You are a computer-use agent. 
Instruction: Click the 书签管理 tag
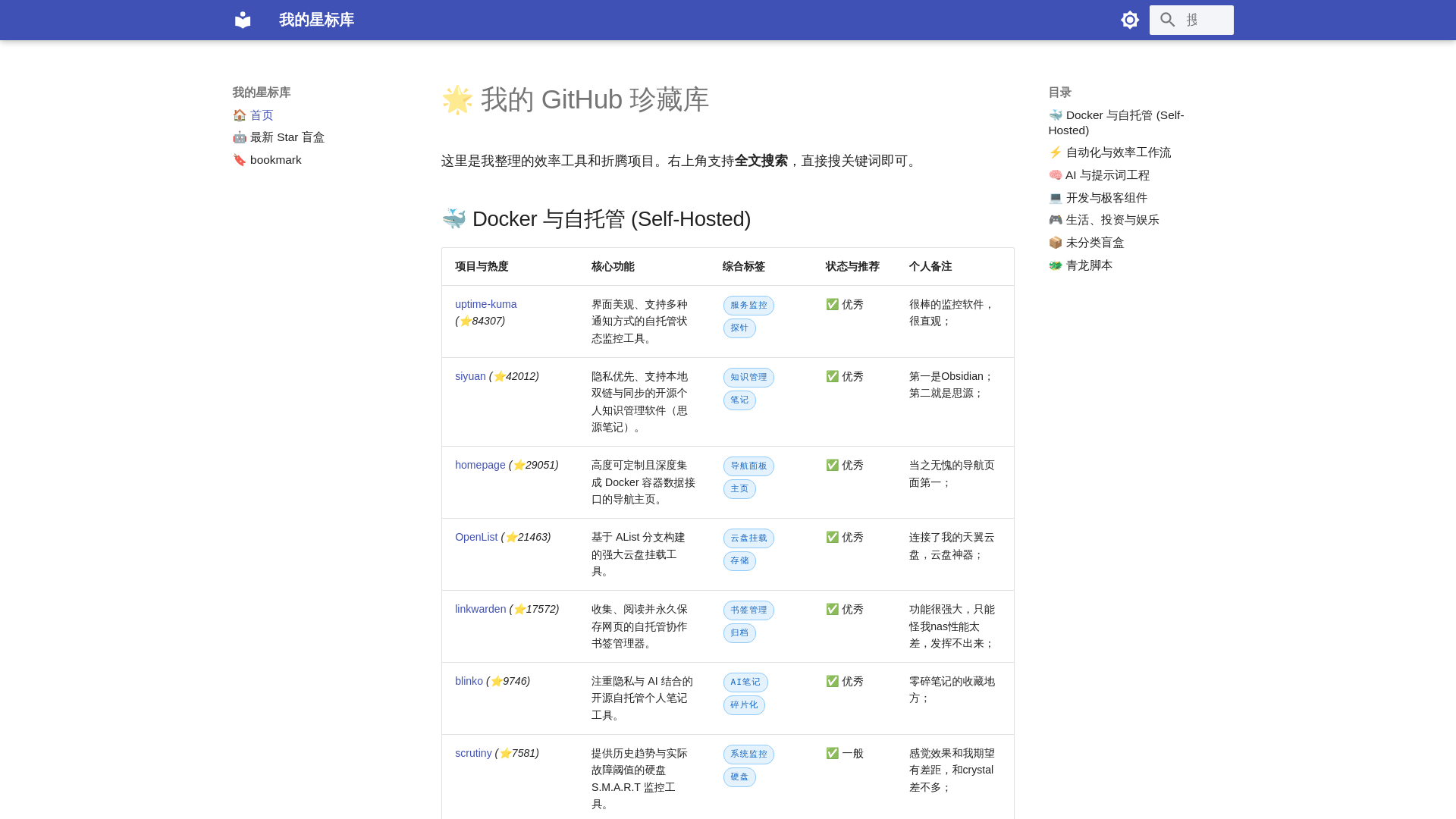[x=748, y=610]
